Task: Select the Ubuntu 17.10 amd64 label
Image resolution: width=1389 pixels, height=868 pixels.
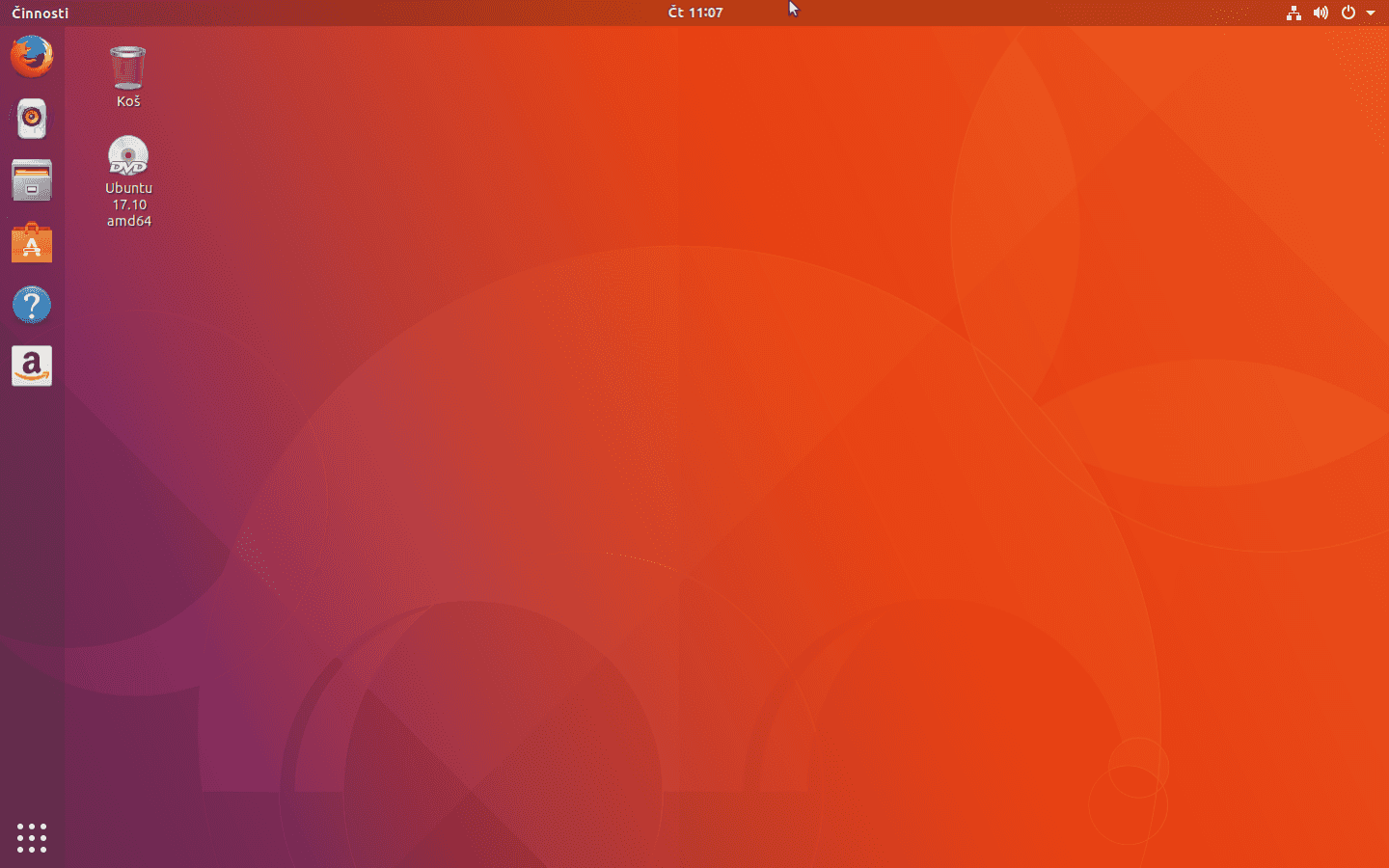Action: 128,203
